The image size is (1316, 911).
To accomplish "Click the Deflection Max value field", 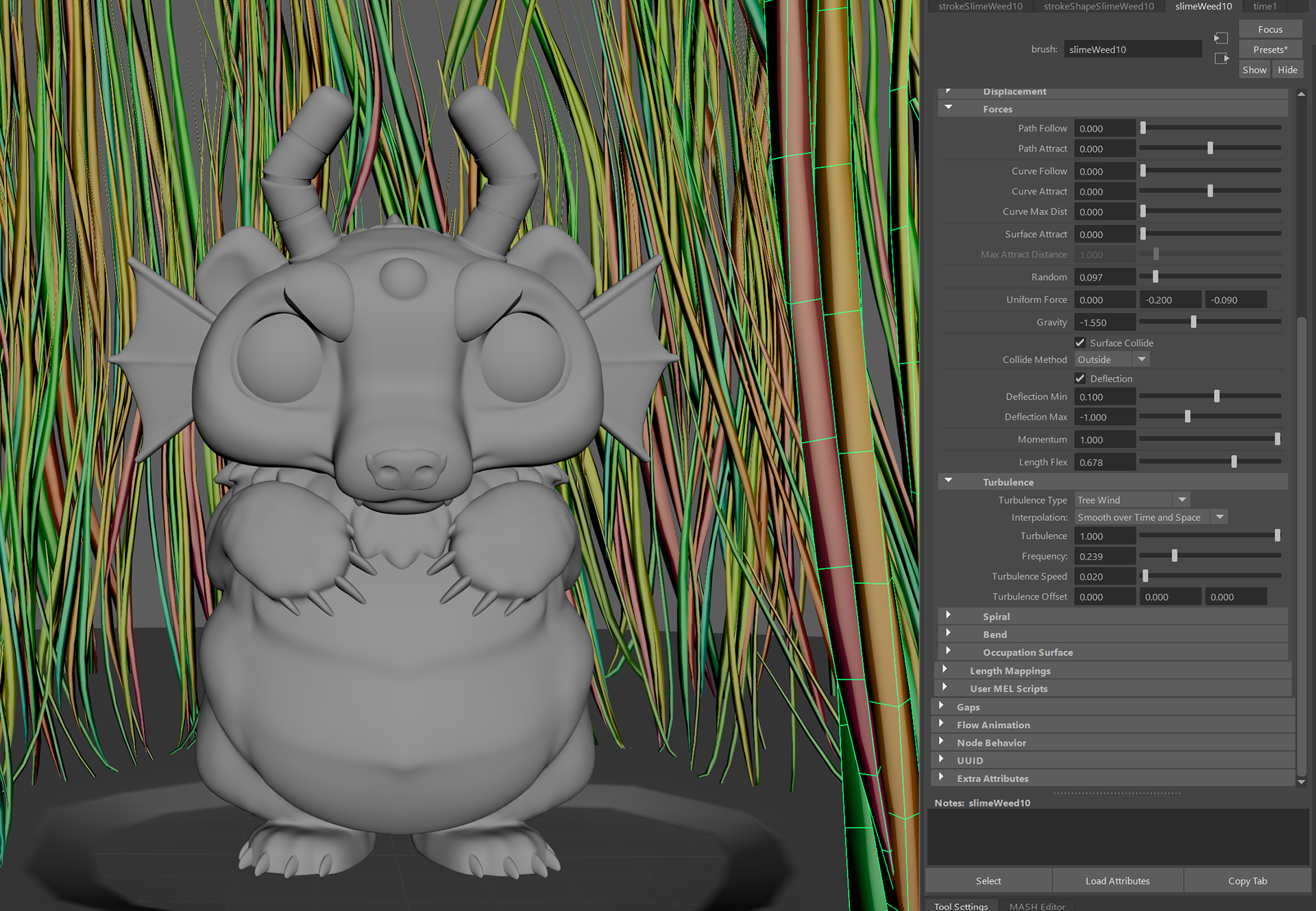I will tap(1105, 417).
